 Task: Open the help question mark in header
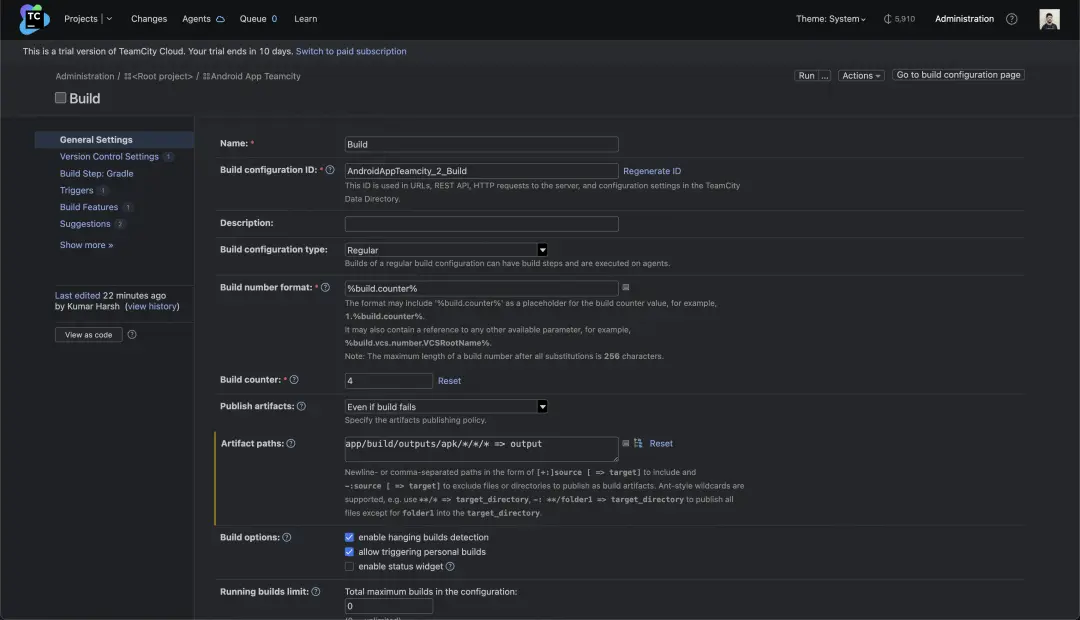[1012, 19]
